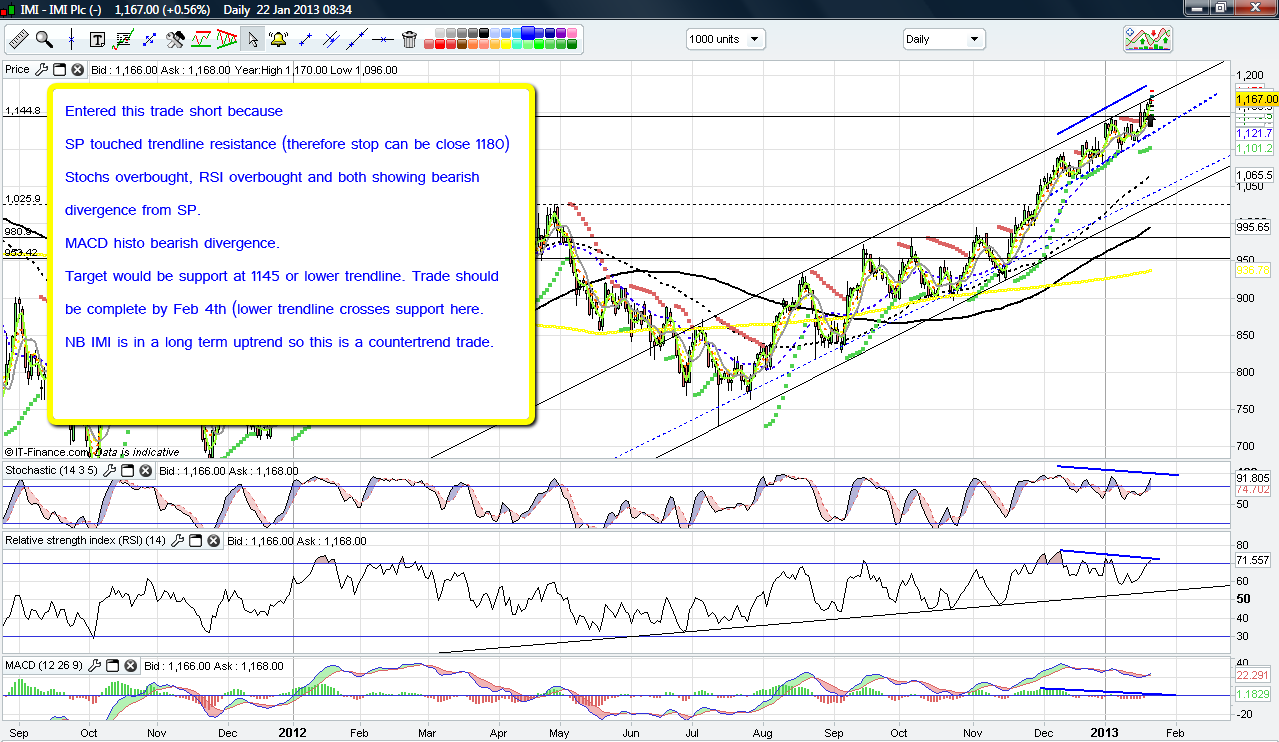The image size is (1279, 742).
Task: Open the indicators chart button top right
Action: coord(1147,39)
